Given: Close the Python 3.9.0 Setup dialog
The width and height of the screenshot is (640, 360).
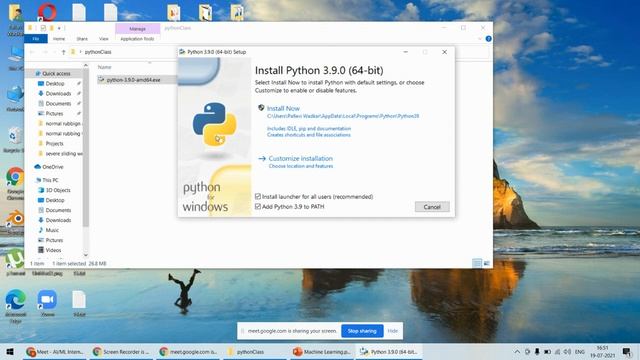Looking at the screenshot, I should pyautogui.click(x=444, y=52).
